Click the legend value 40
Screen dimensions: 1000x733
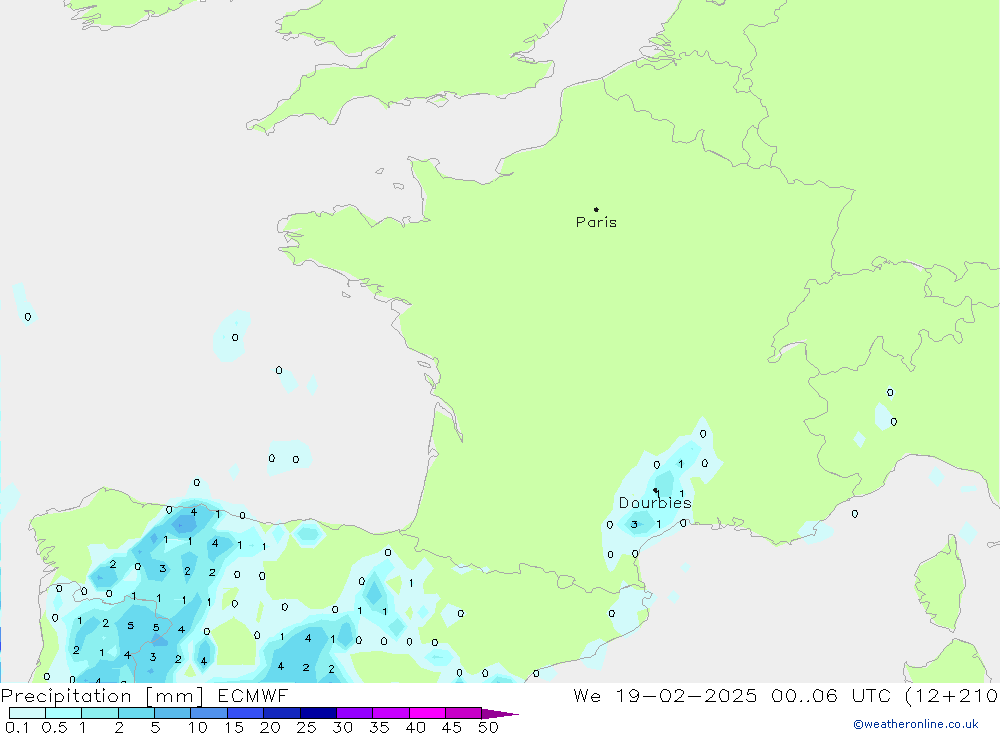[x=416, y=727]
